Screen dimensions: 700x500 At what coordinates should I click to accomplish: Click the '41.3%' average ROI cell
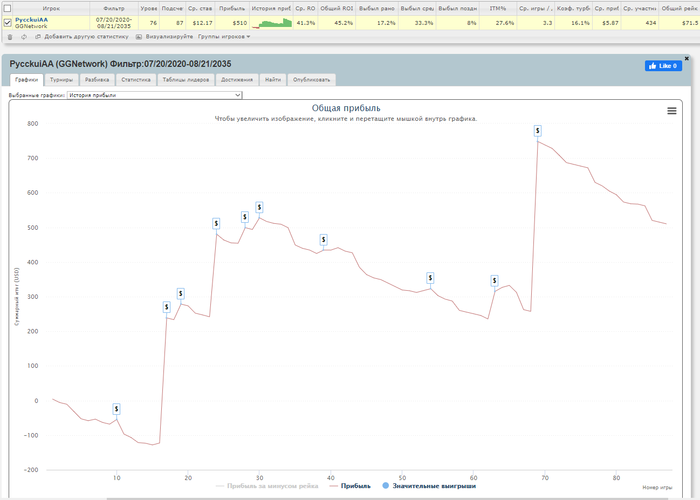click(306, 23)
